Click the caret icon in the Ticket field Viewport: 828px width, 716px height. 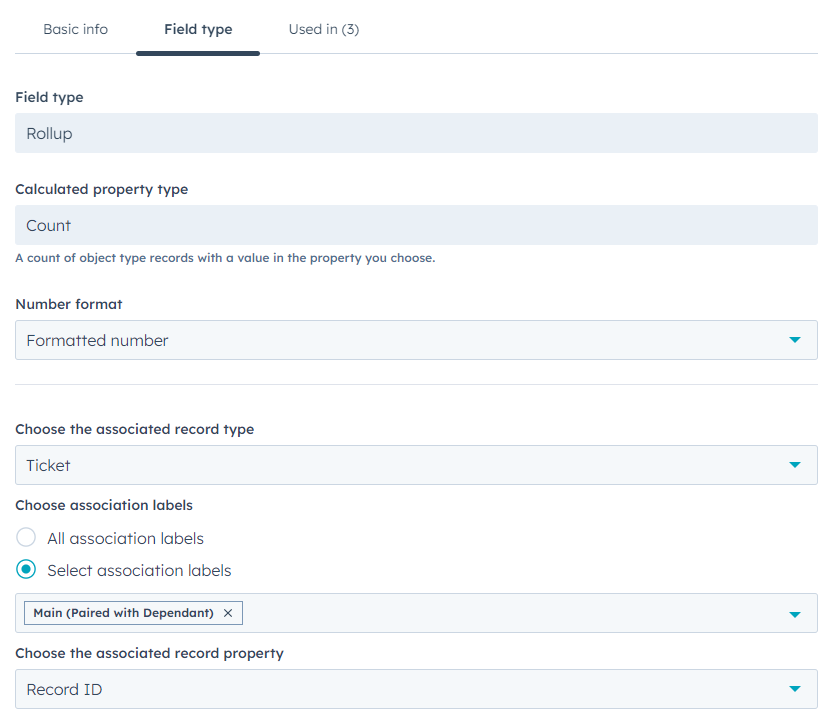coord(795,465)
